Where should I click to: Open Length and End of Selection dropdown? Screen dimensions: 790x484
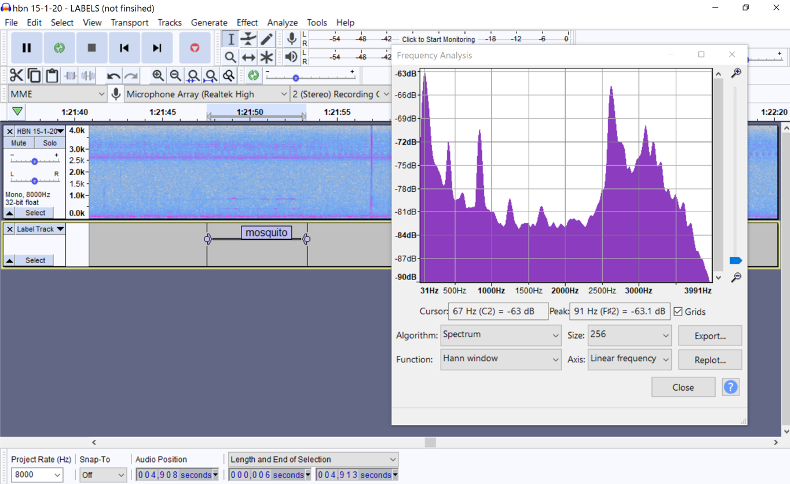tap(313, 459)
